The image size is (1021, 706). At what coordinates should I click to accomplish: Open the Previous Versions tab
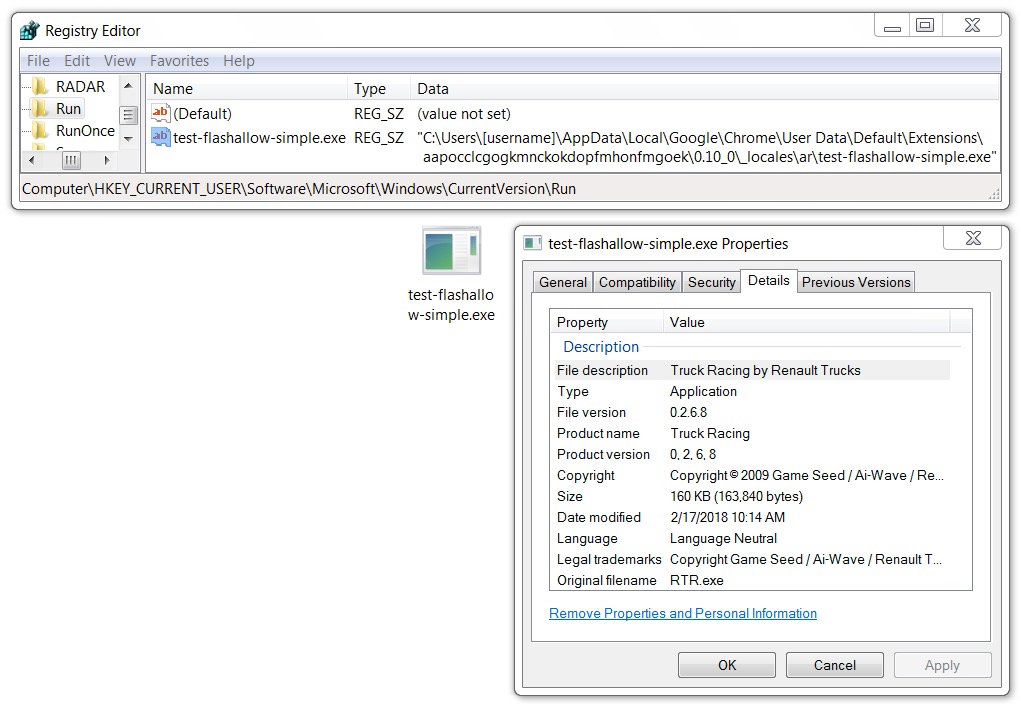click(856, 282)
